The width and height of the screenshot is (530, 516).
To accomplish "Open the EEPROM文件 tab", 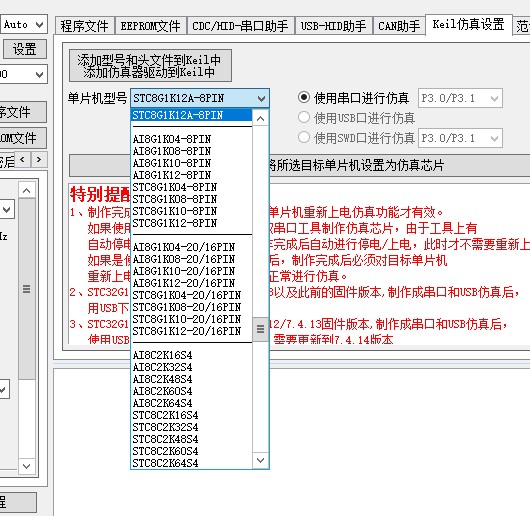I will point(150,26).
